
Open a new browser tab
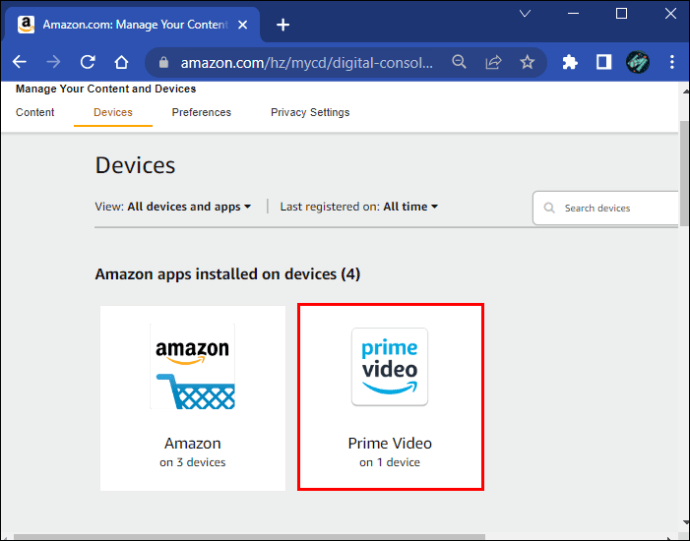pos(283,25)
